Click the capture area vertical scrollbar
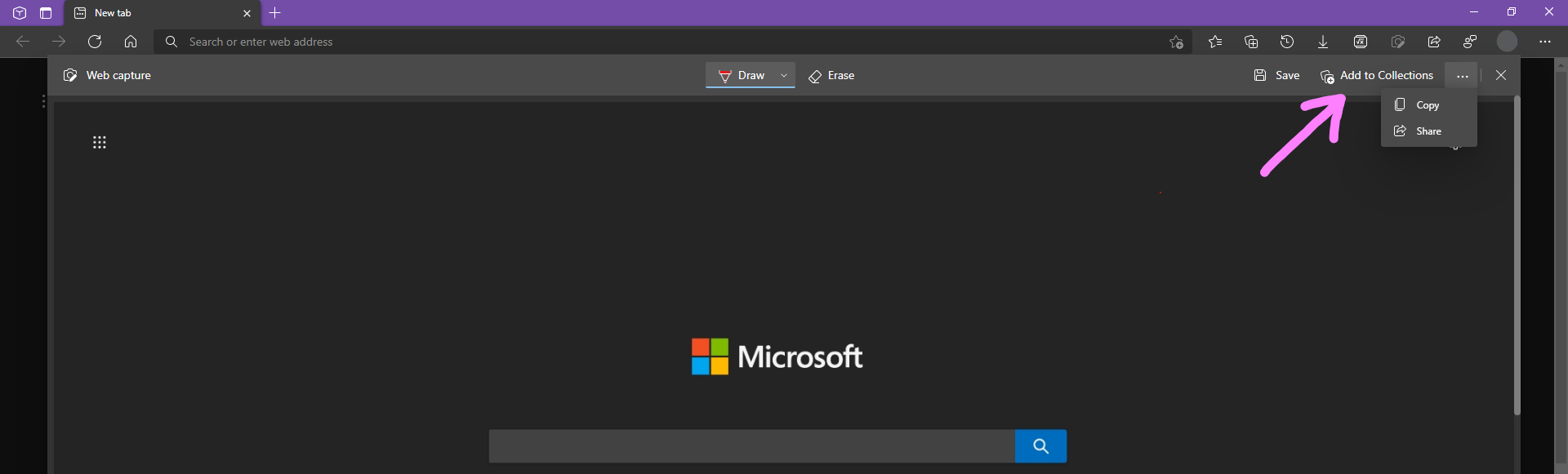 click(1517, 255)
